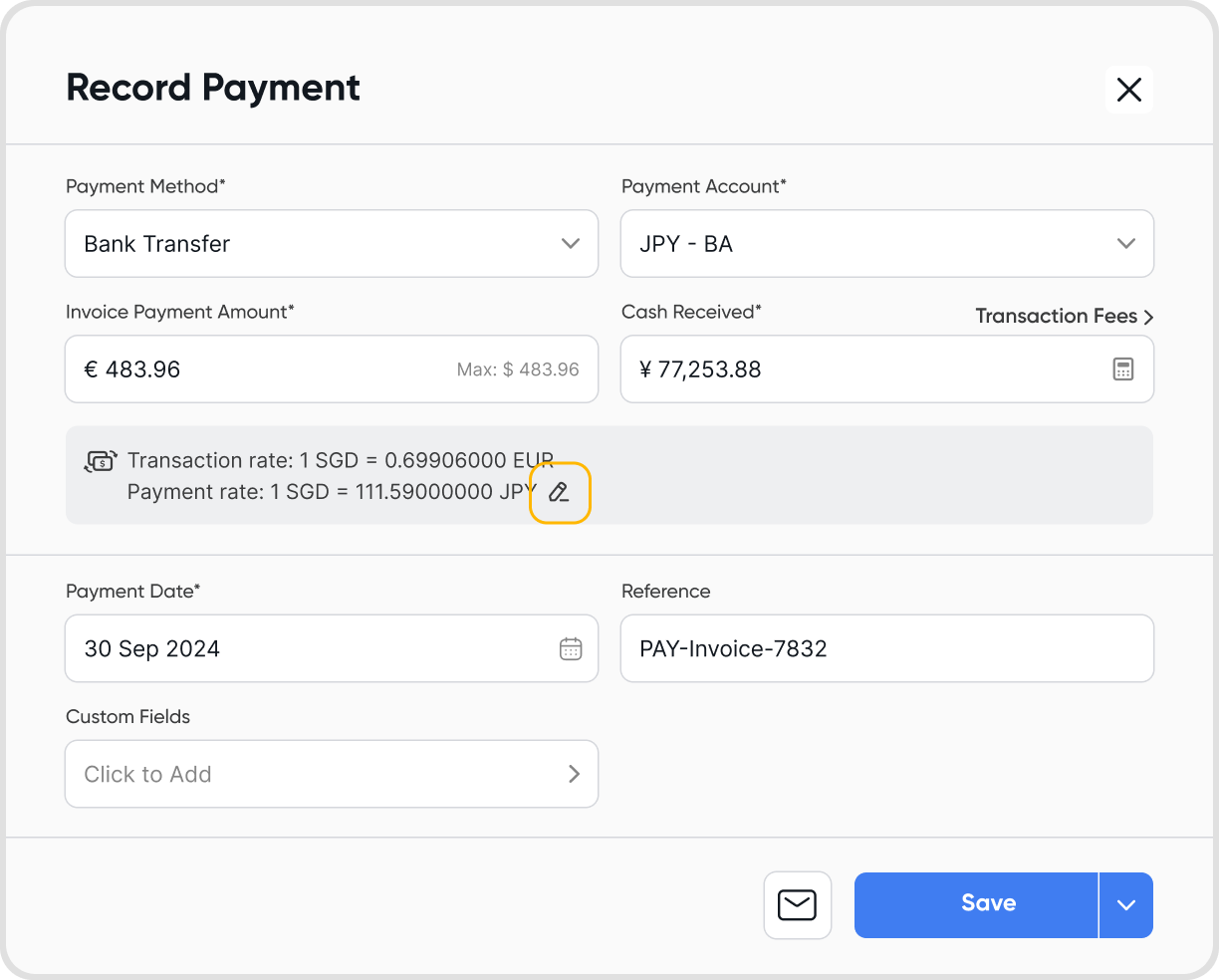Click the Save button

coord(976,905)
